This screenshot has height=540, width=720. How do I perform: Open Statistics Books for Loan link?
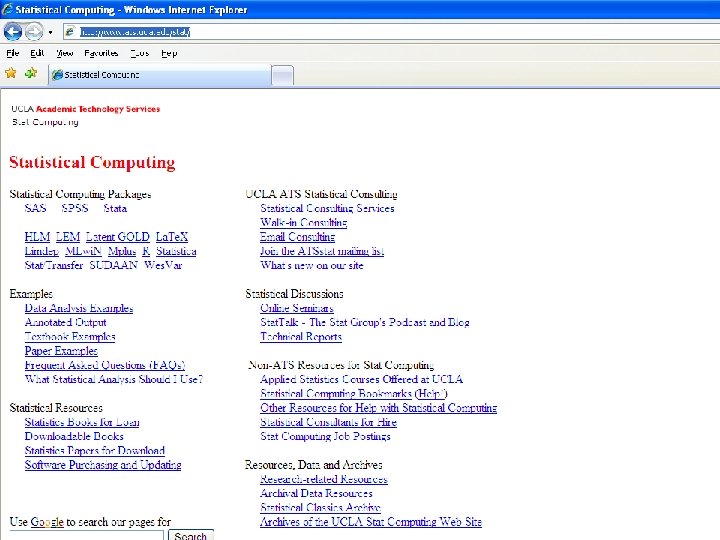click(x=82, y=422)
